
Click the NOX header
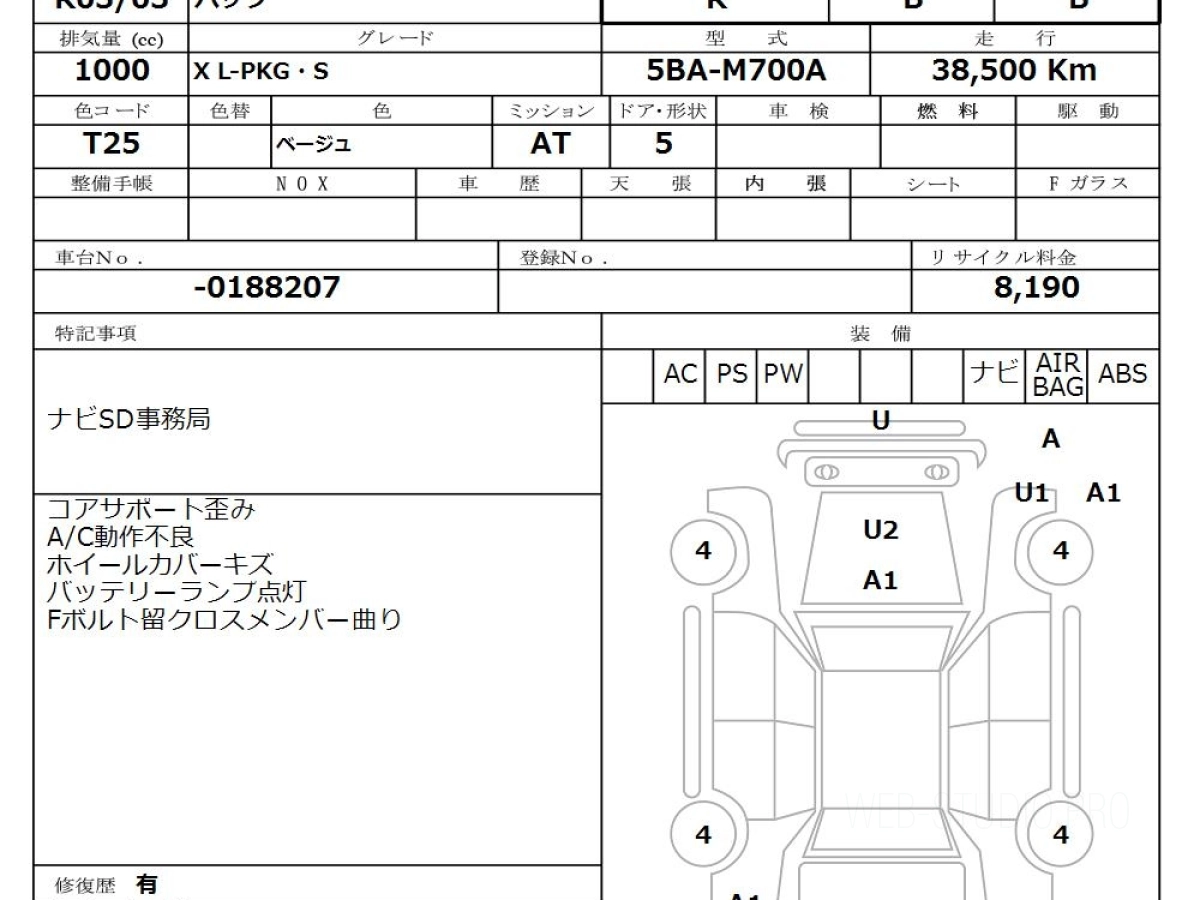coord(302,184)
